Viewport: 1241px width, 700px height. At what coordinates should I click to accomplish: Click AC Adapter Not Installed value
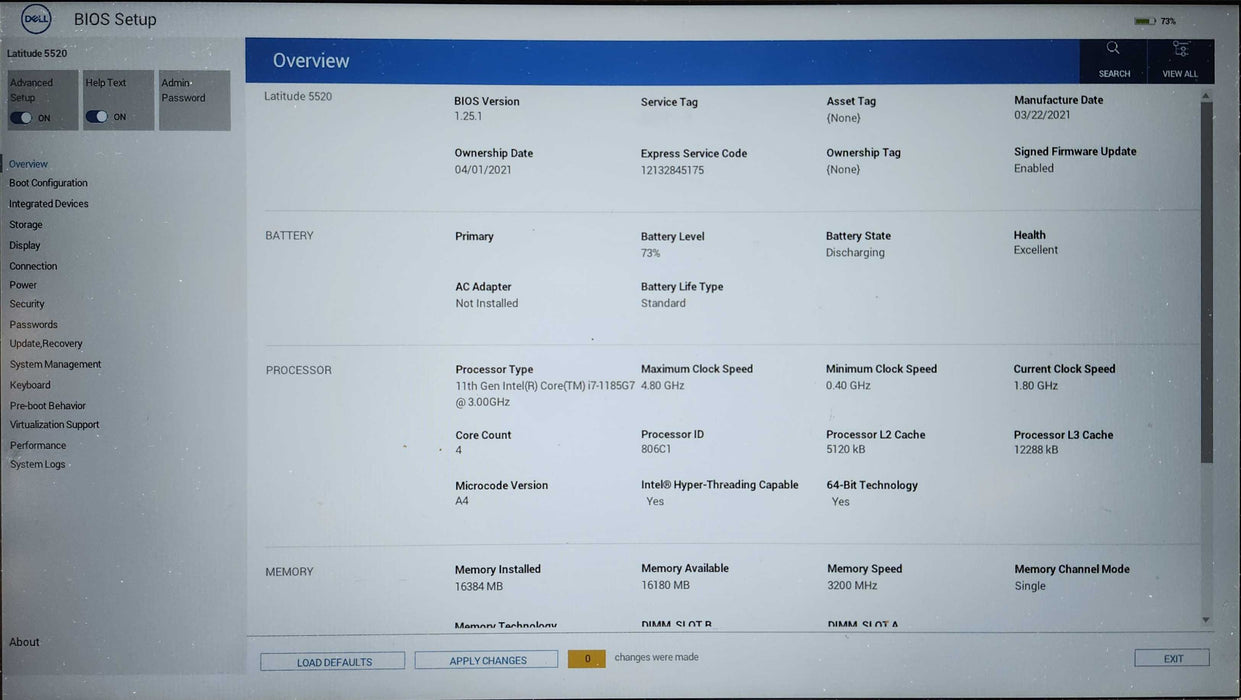pos(487,303)
